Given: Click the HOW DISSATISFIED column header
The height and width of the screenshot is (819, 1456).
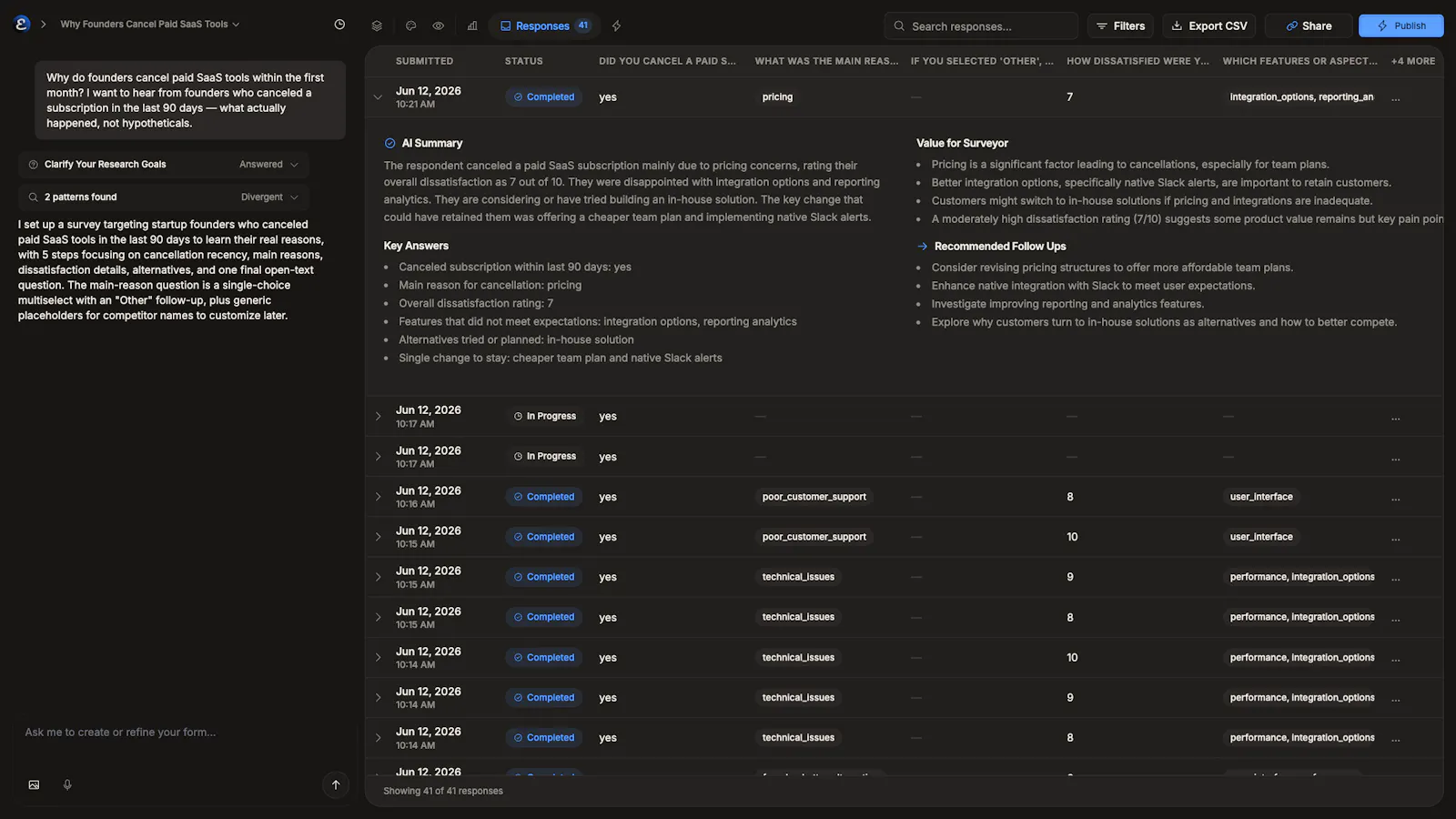Looking at the screenshot, I should 1137,61.
